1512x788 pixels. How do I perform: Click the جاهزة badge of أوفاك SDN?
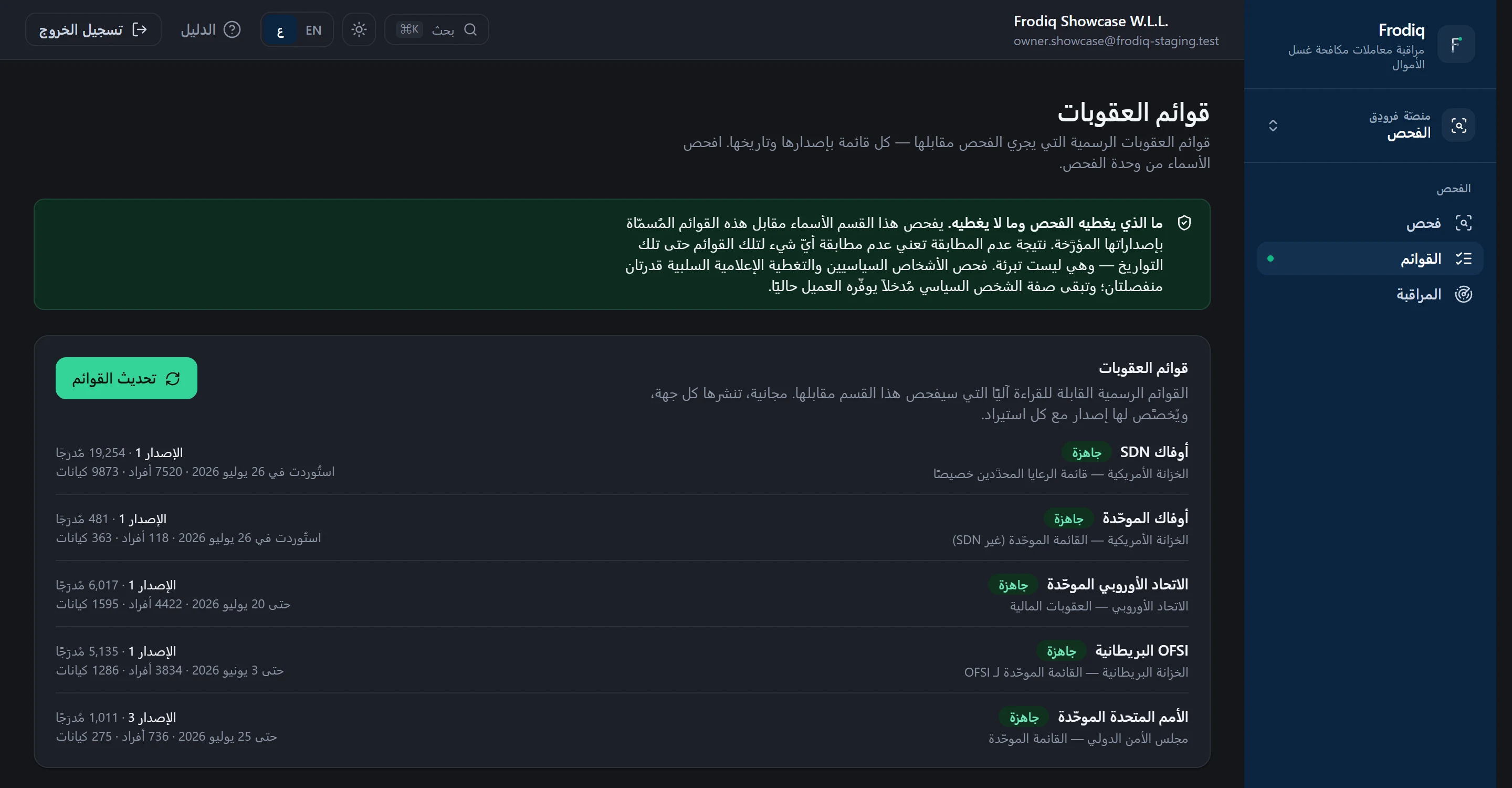point(1086,452)
